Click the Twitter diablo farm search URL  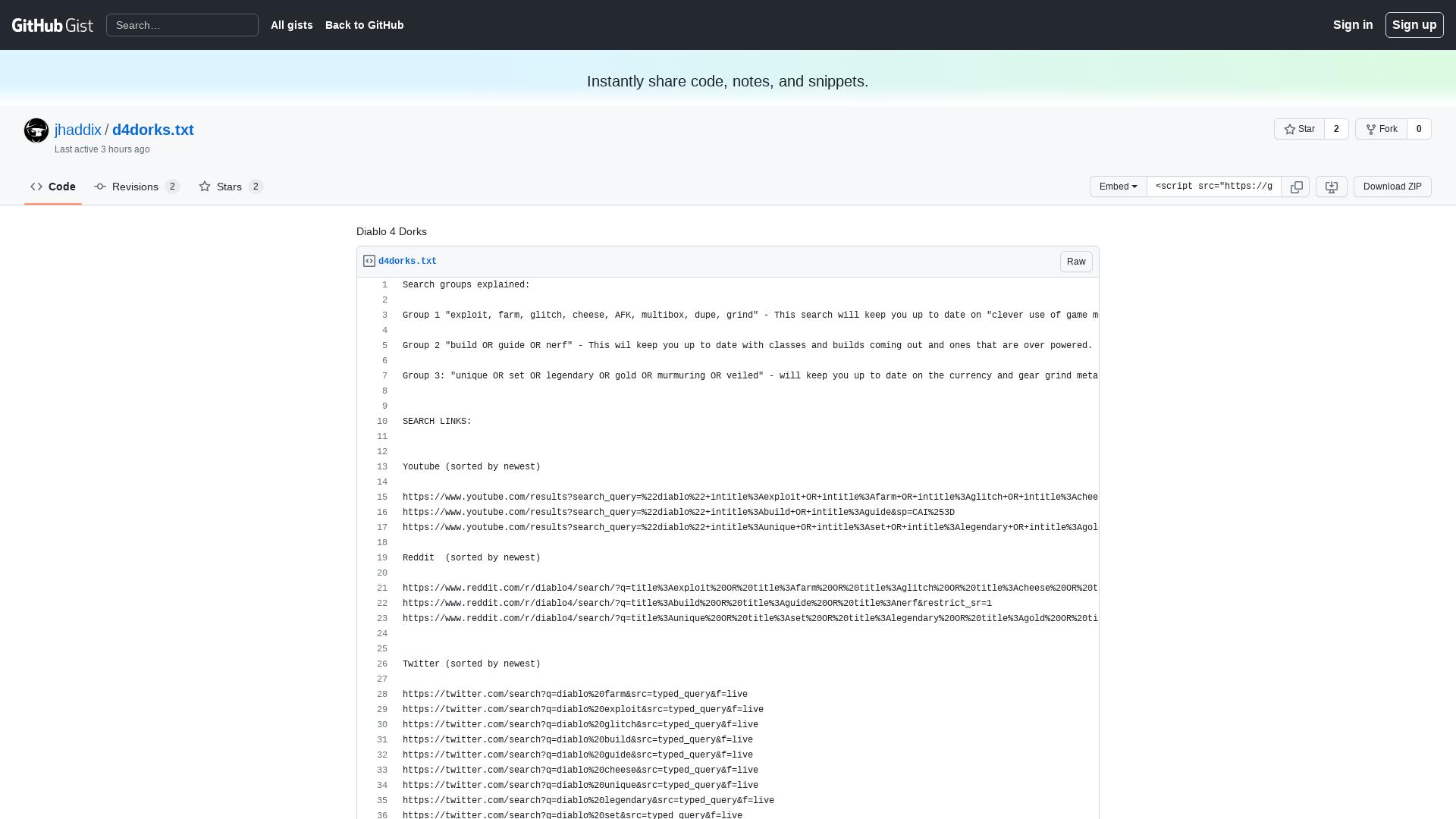(575, 695)
